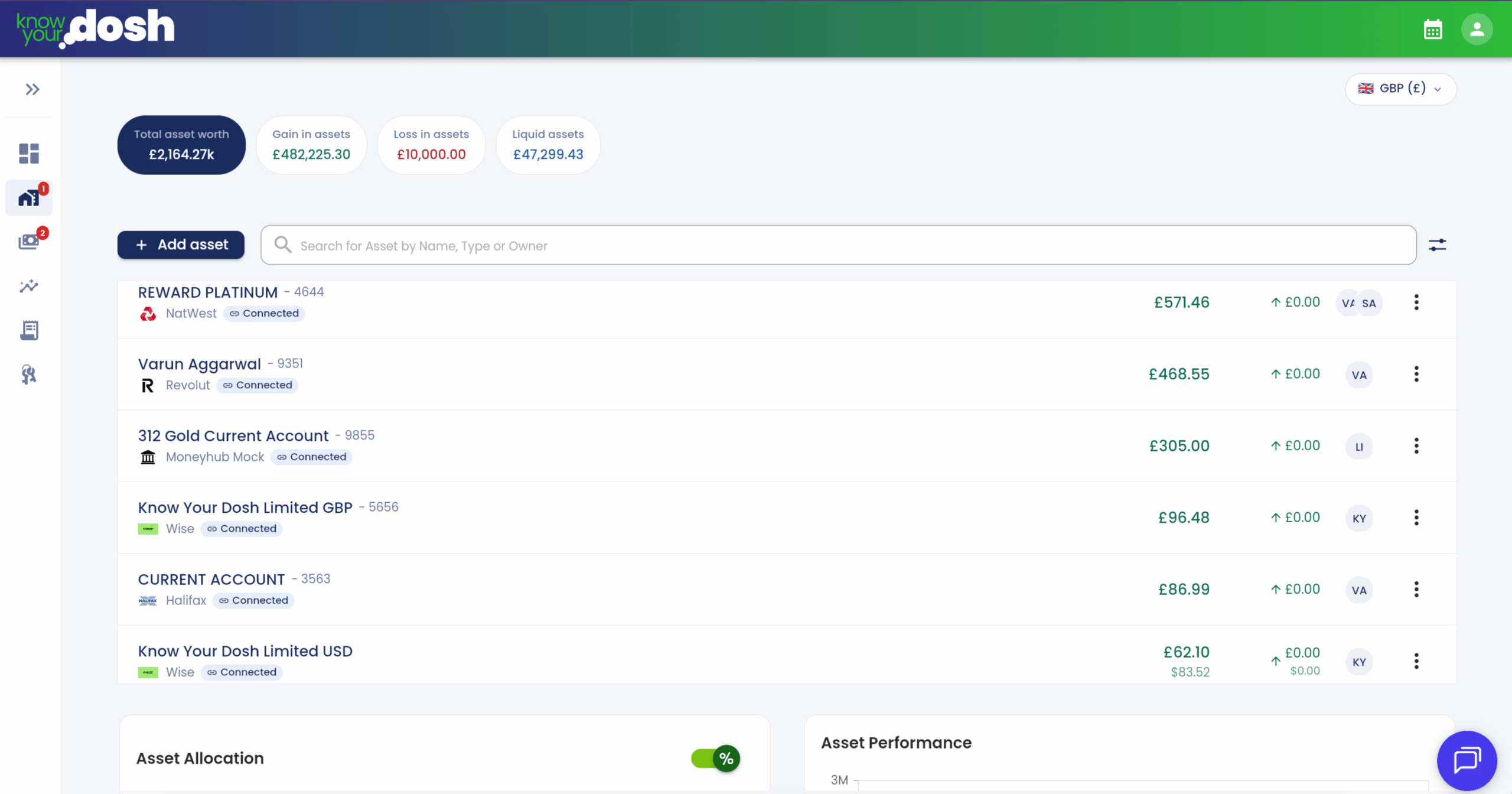1512x794 pixels.
Task: Open the liabilities cash icon in sidebar
Action: pos(29,241)
